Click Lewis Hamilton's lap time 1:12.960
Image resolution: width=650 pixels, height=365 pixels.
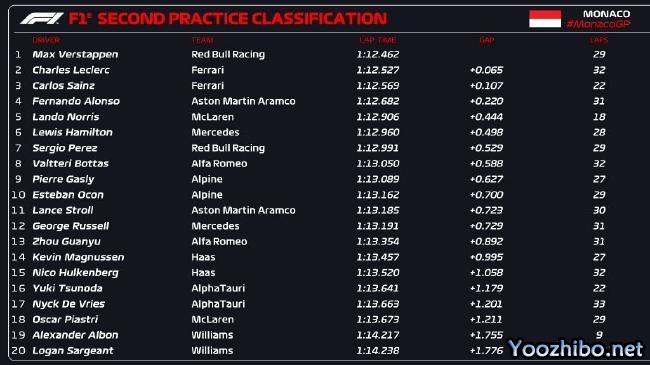pyautogui.click(x=378, y=132)
